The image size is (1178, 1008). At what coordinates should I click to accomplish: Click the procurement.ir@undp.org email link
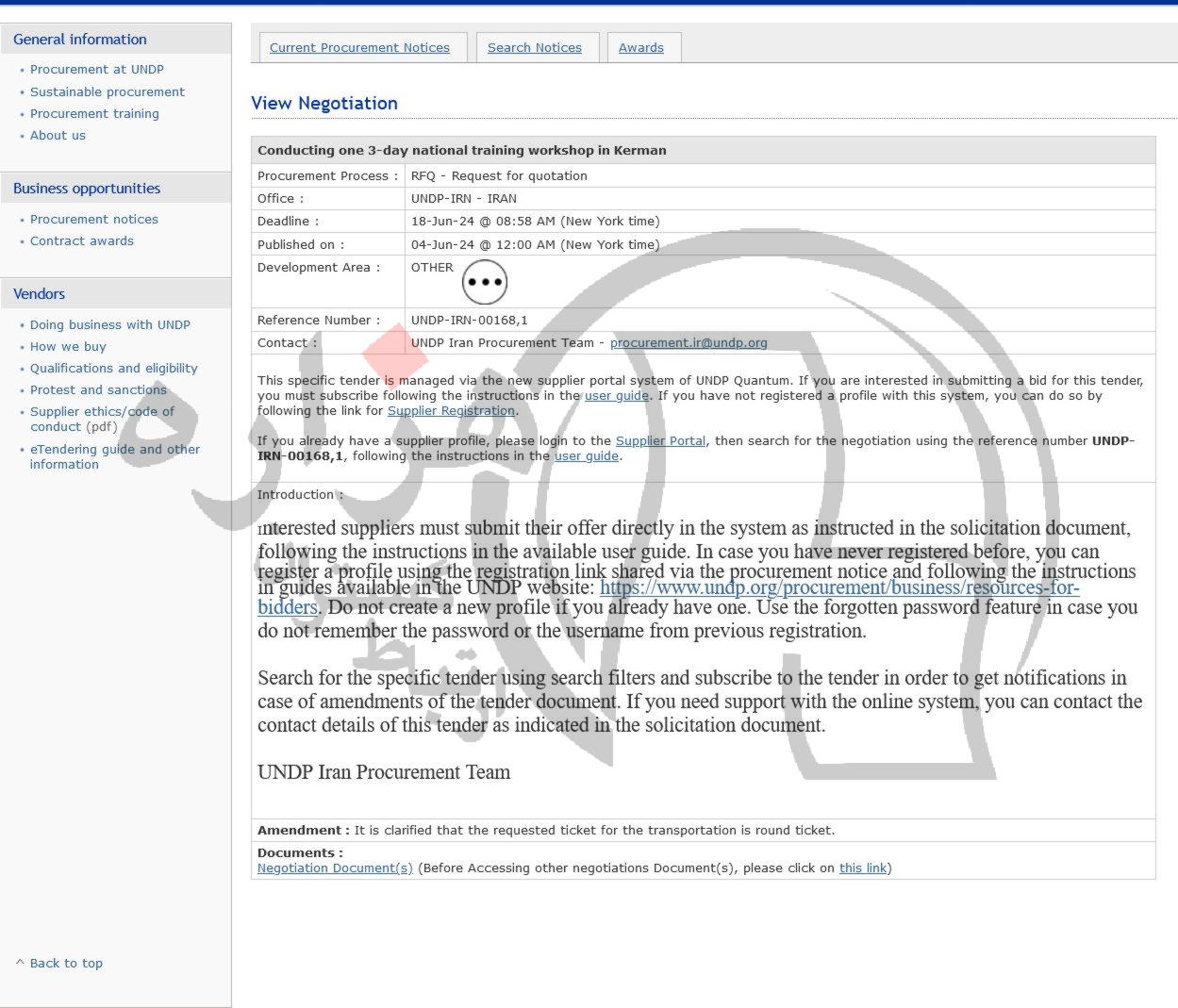pos(688,343)
